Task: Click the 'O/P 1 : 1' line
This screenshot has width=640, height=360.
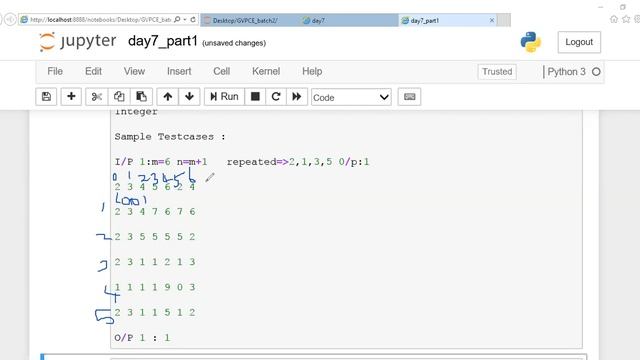Action: click(142, 338)
